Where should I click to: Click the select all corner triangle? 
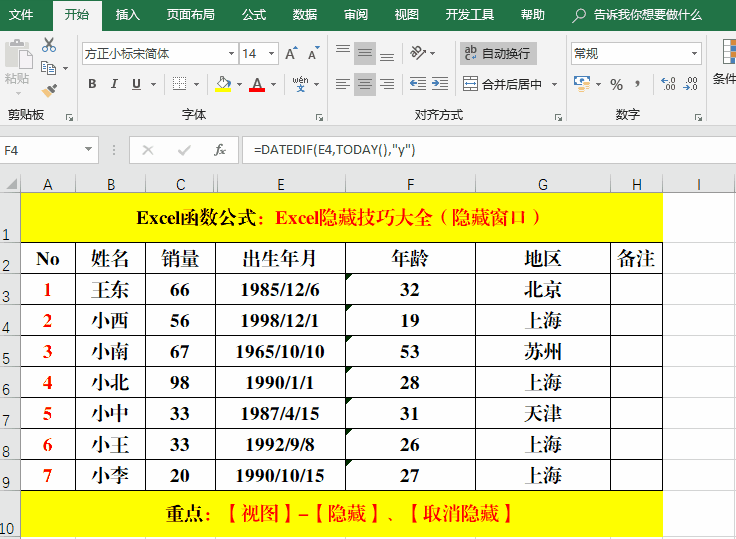pos(11,184)
